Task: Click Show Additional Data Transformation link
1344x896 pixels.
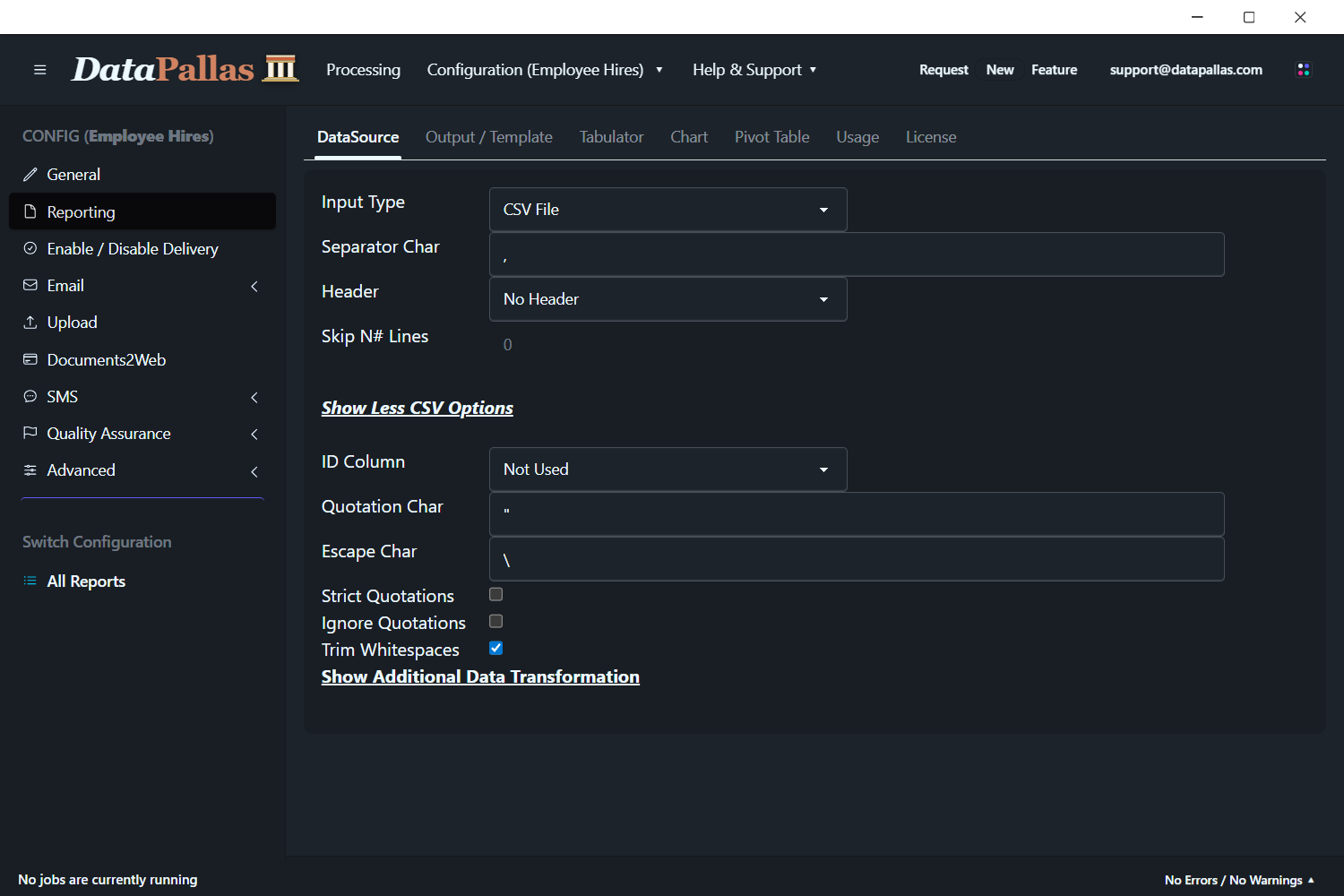Action: click(480, 676)
